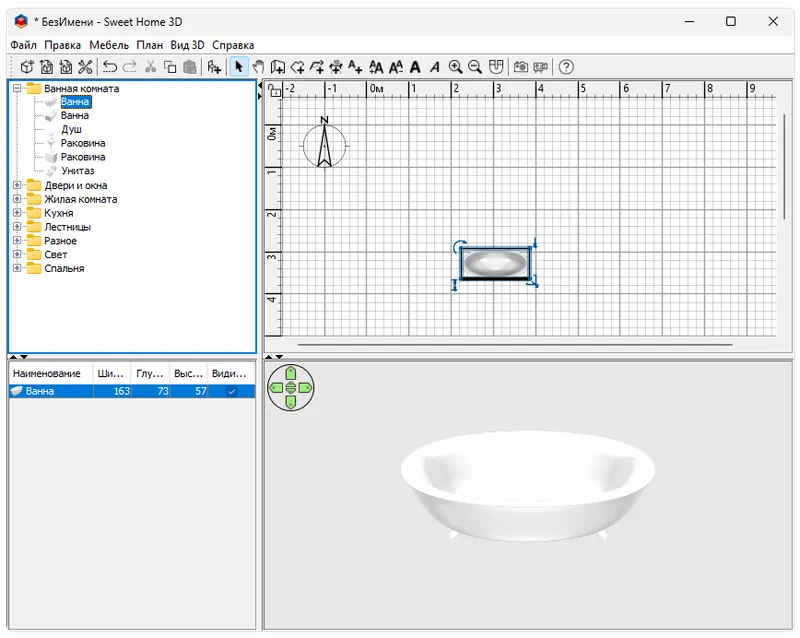Viewport: 800px width, 638px height.
Task: Choose the Create rooms tool
Action: click(x=297, y=67)
